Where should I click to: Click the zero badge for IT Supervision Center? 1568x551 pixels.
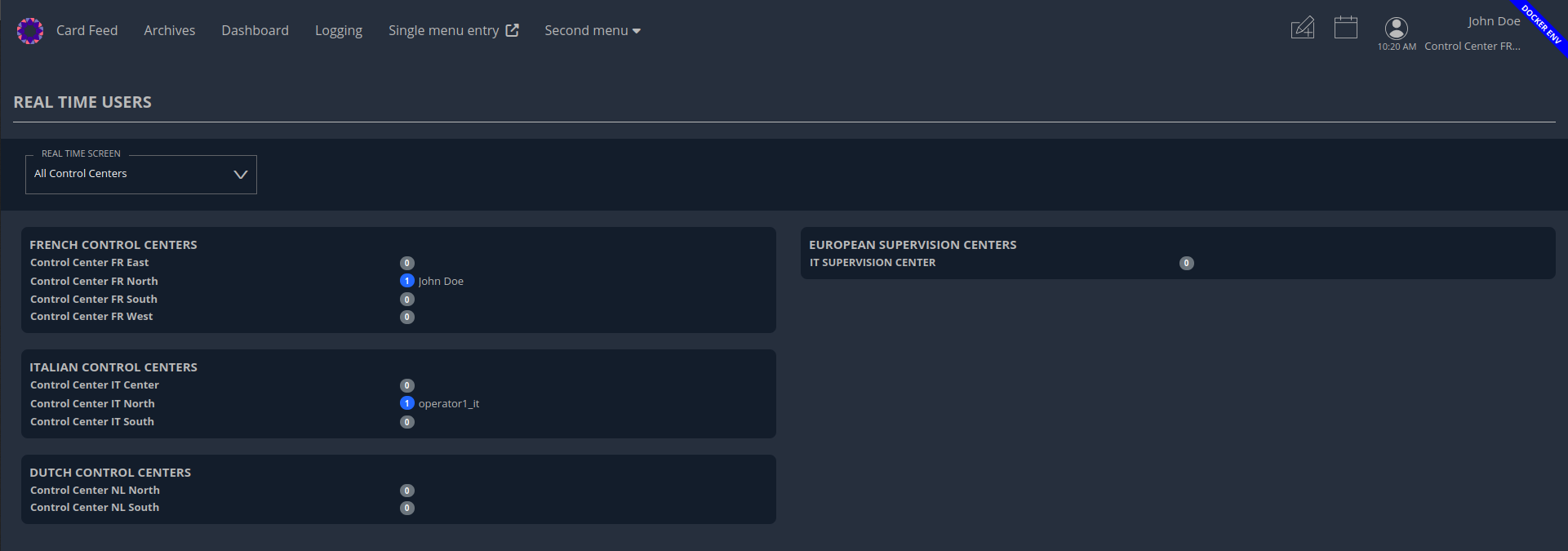pyautogui.click(x=1186, y=263)
